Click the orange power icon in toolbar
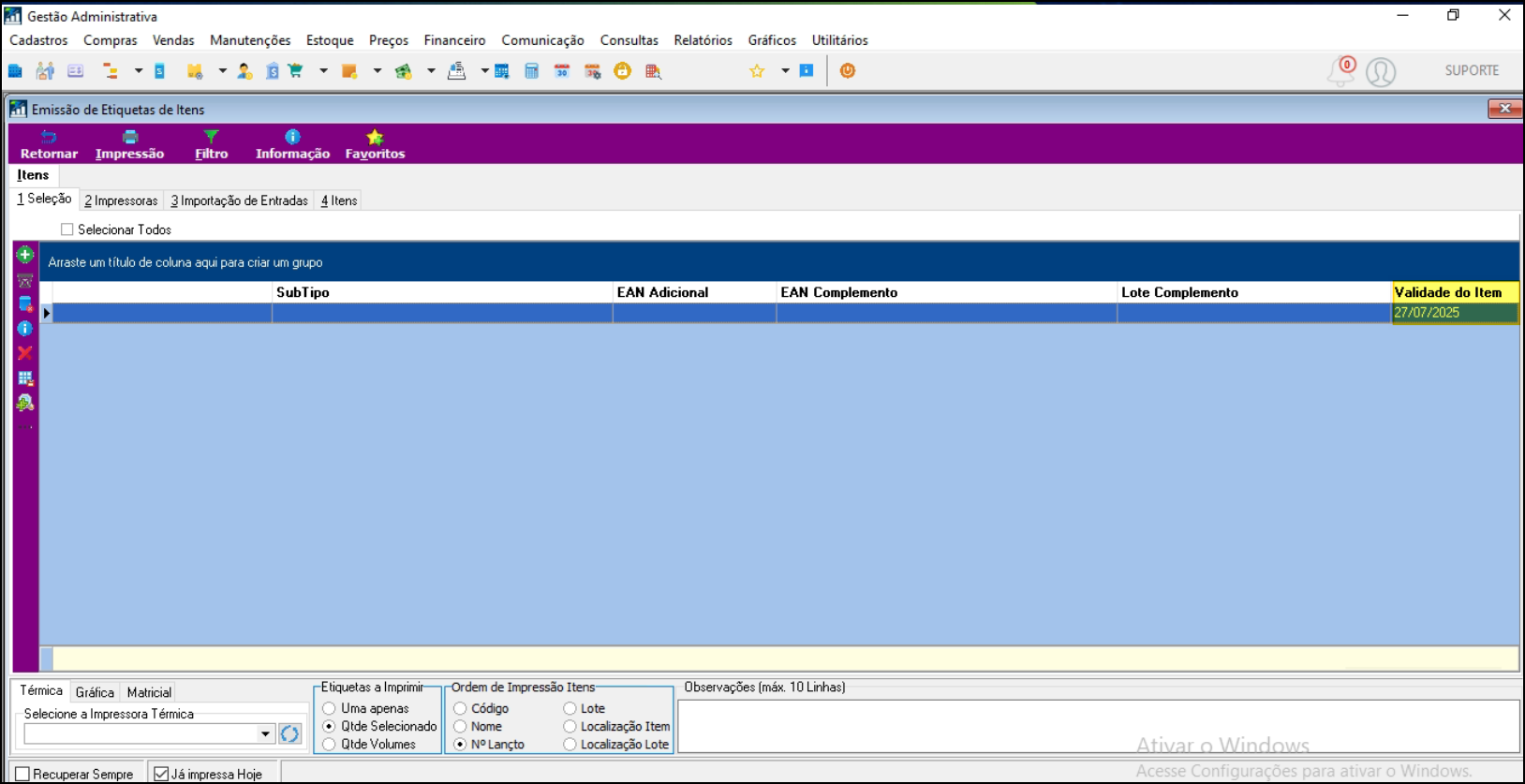The image size is (1525, 784). coord(848,71)
